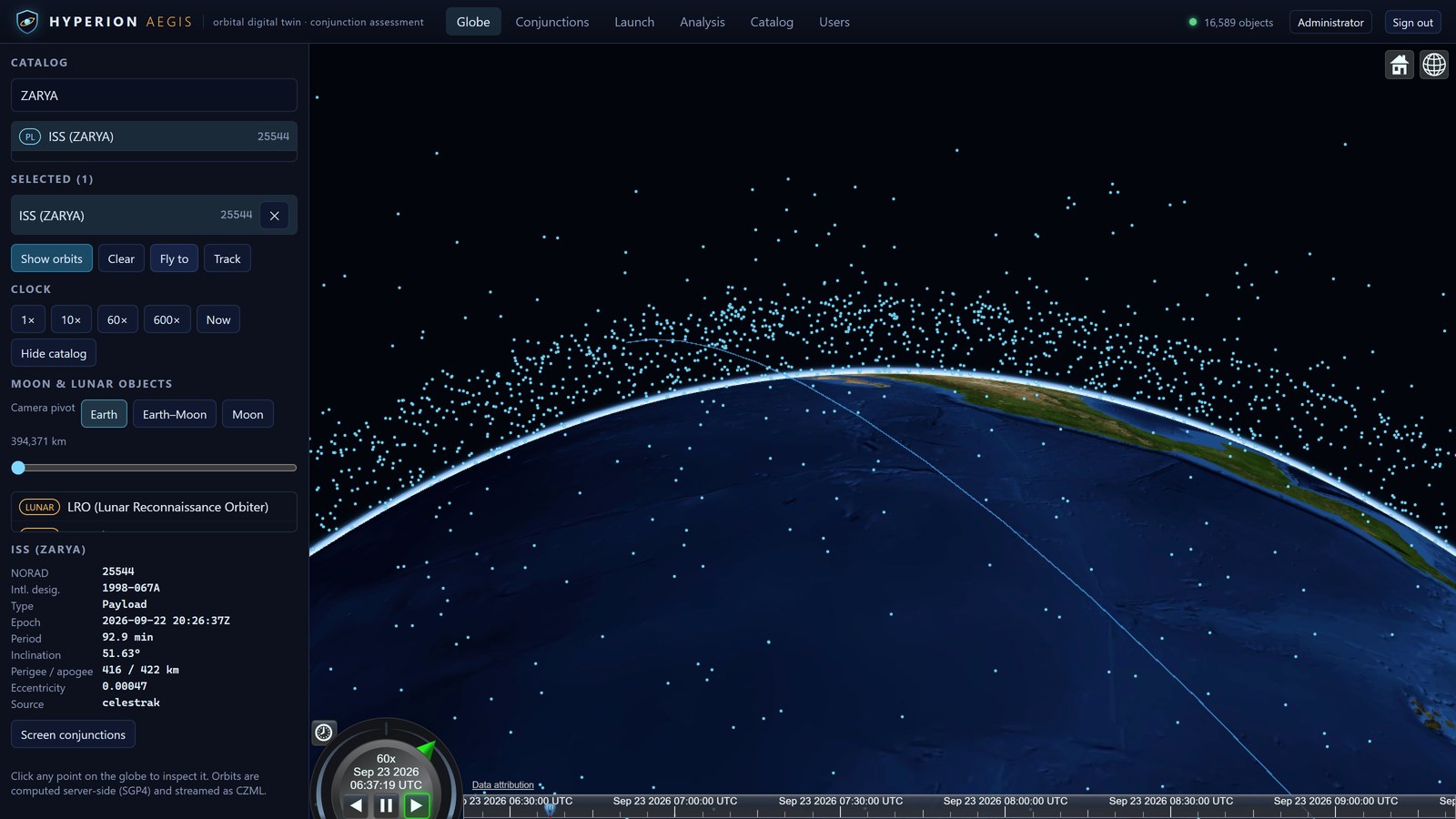1456x819 pixels.
Task: View the Catalog tab
Action: pyautogui.click(x=772, y=22)
